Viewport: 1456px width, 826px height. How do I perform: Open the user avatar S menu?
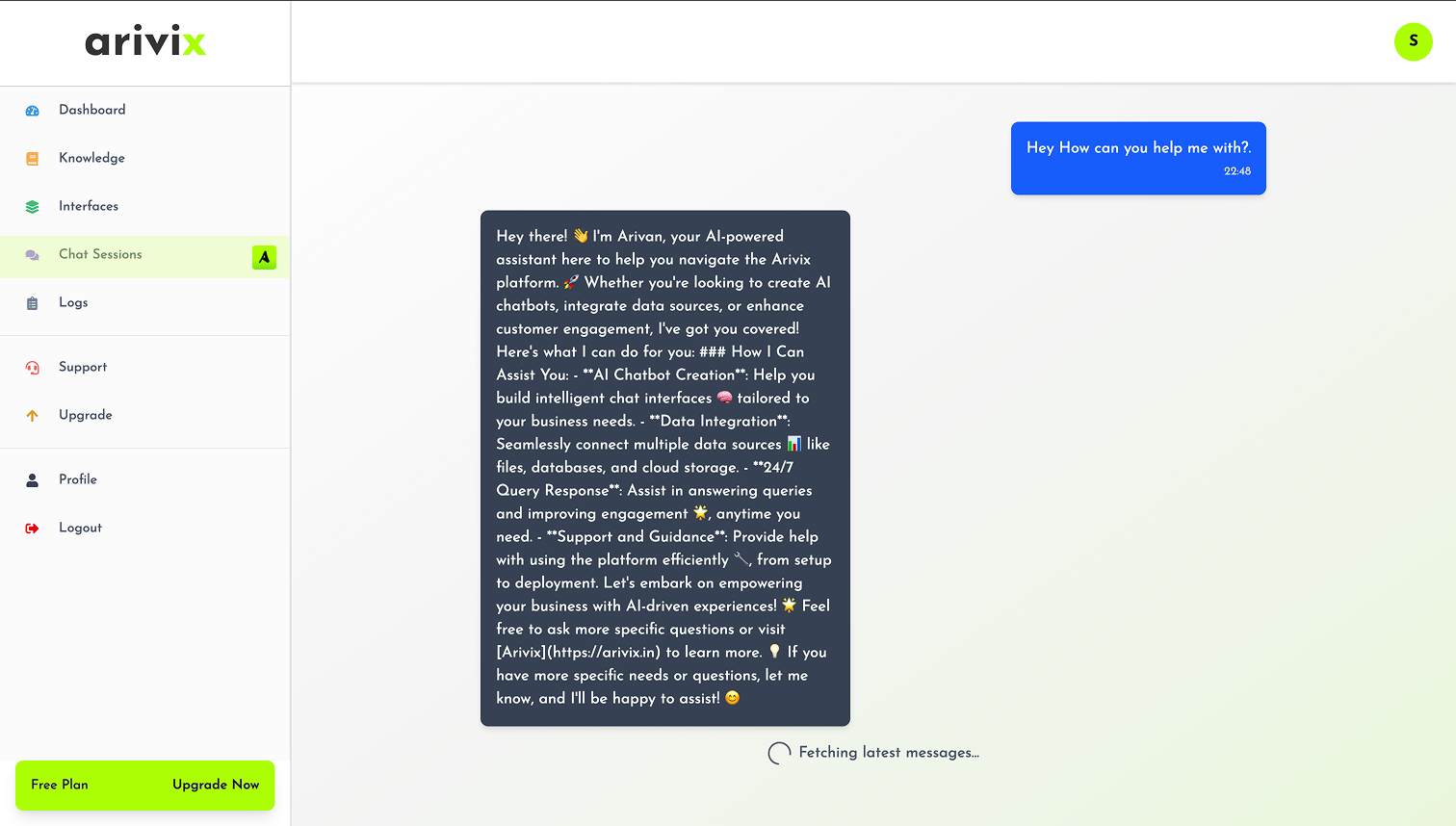[x=1413, y=41]
